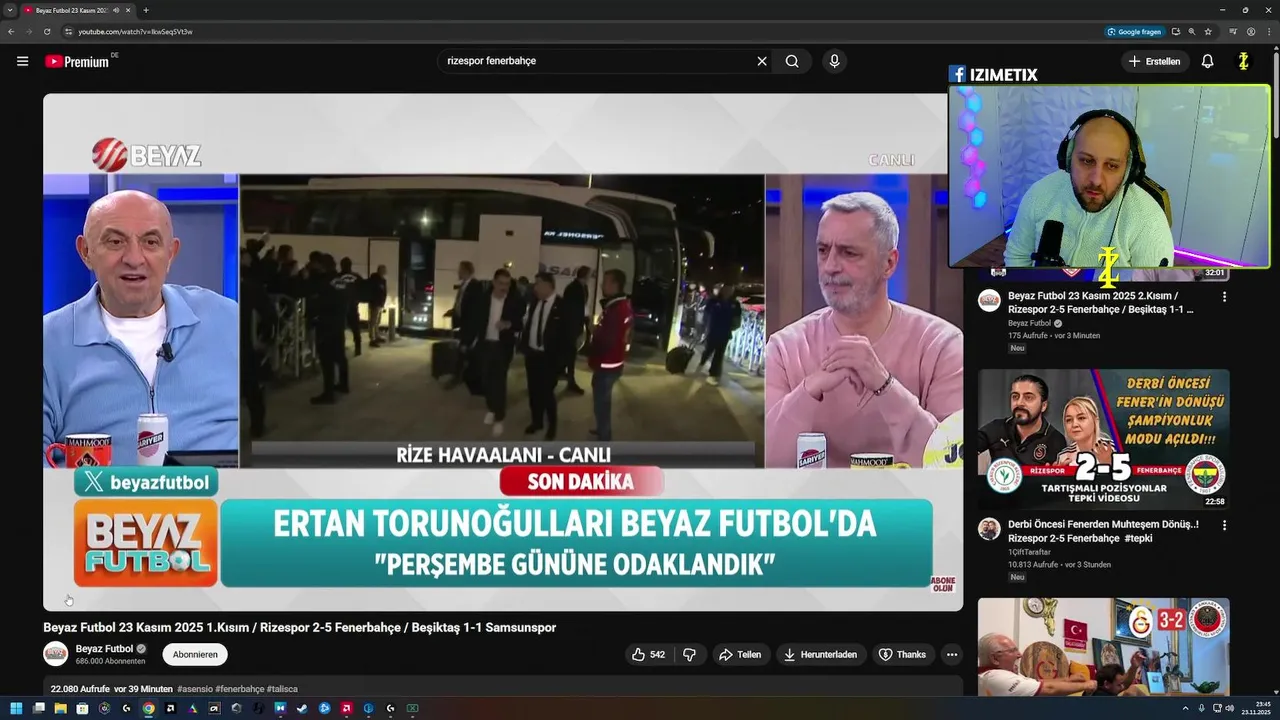Click the browser address bar URL

(135, 31)
